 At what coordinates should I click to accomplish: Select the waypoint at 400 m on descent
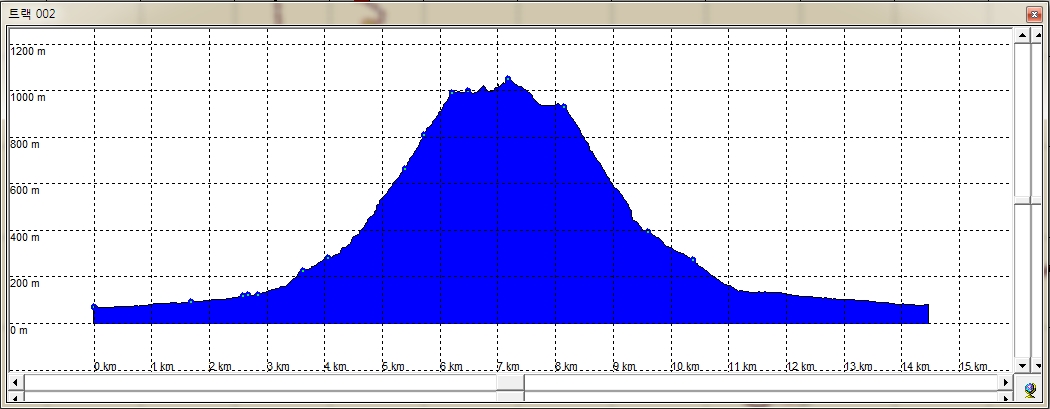648,232
